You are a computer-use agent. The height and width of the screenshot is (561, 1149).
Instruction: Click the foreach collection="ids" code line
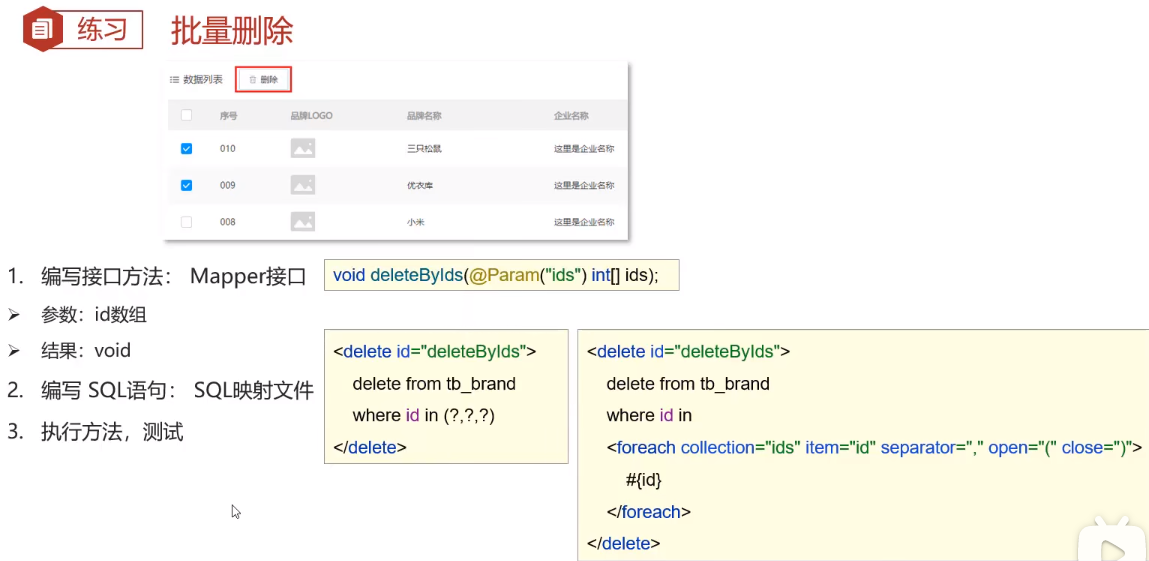pyautogui.click(x=874, y=447)
